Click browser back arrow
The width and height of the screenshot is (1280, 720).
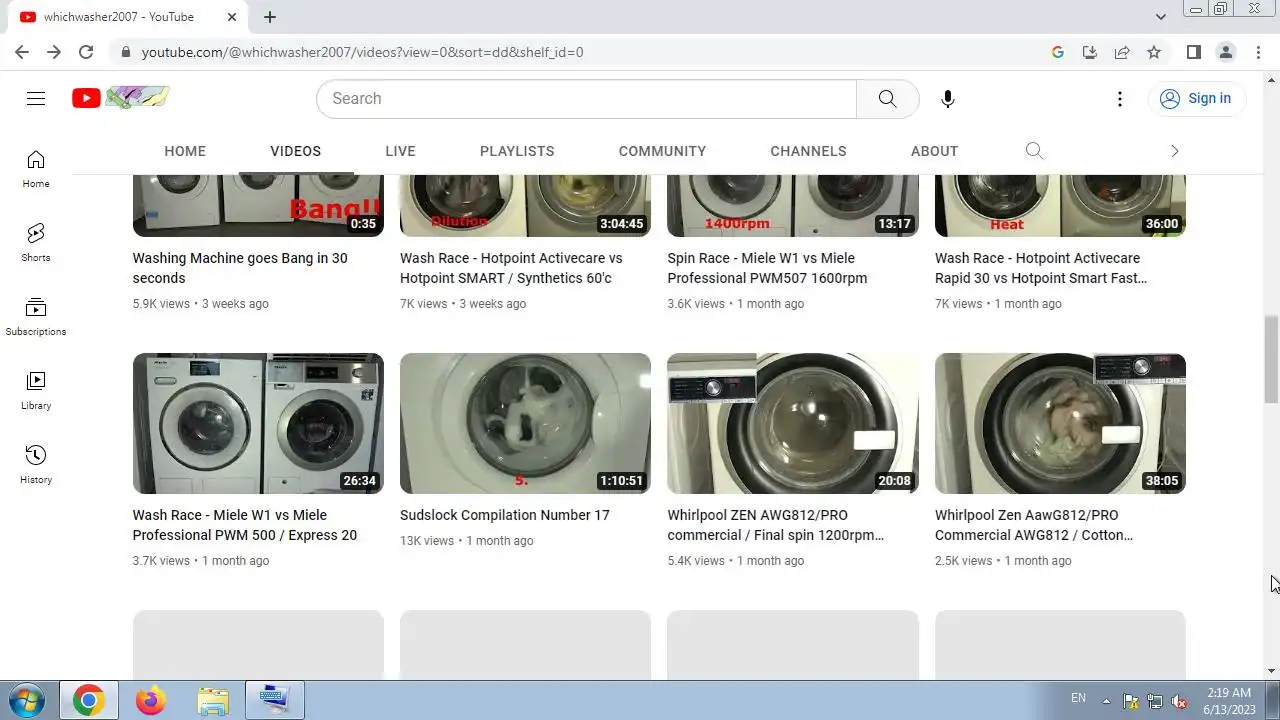coord(22,52)
